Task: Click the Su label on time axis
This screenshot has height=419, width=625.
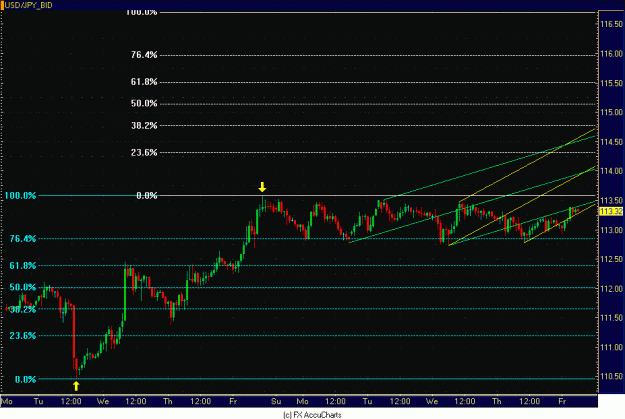Action: pos(276,401)
